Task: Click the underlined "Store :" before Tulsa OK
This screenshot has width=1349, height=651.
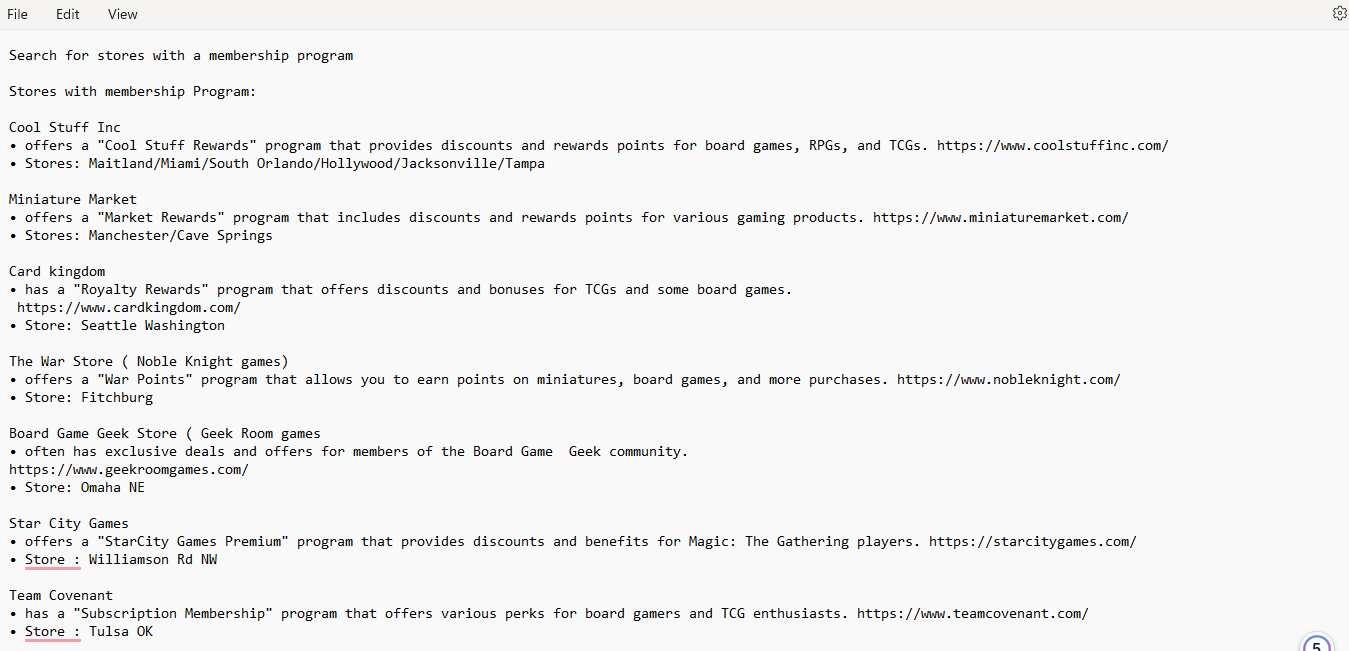Action: [52, 632]
